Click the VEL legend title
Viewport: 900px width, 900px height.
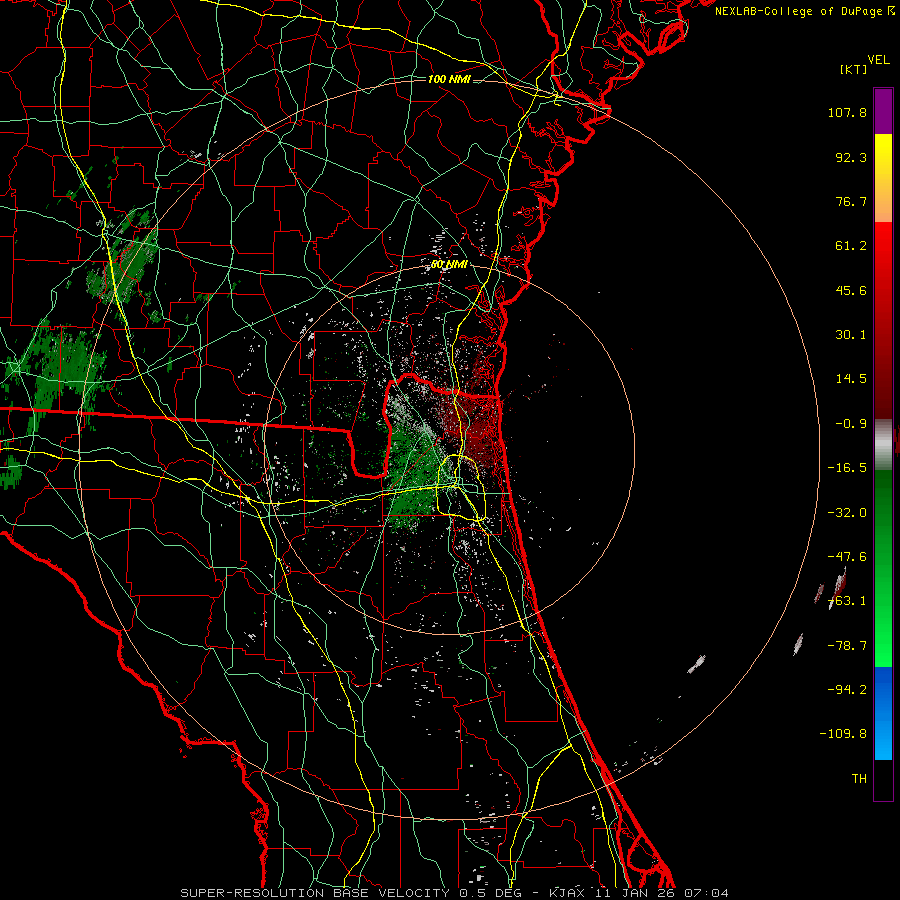tap(878, 60)
